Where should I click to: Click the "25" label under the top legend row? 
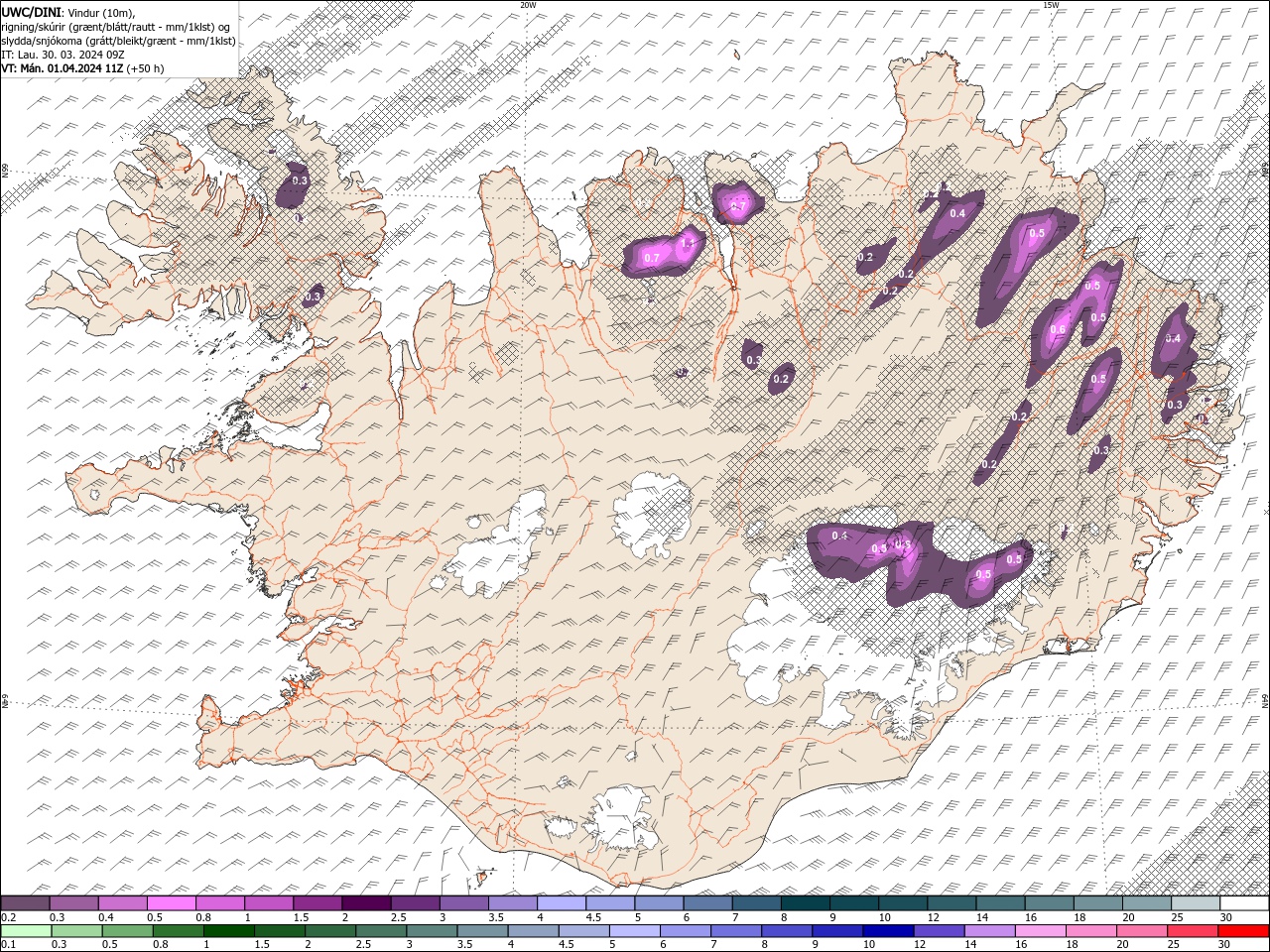[x=1177, y=917]
